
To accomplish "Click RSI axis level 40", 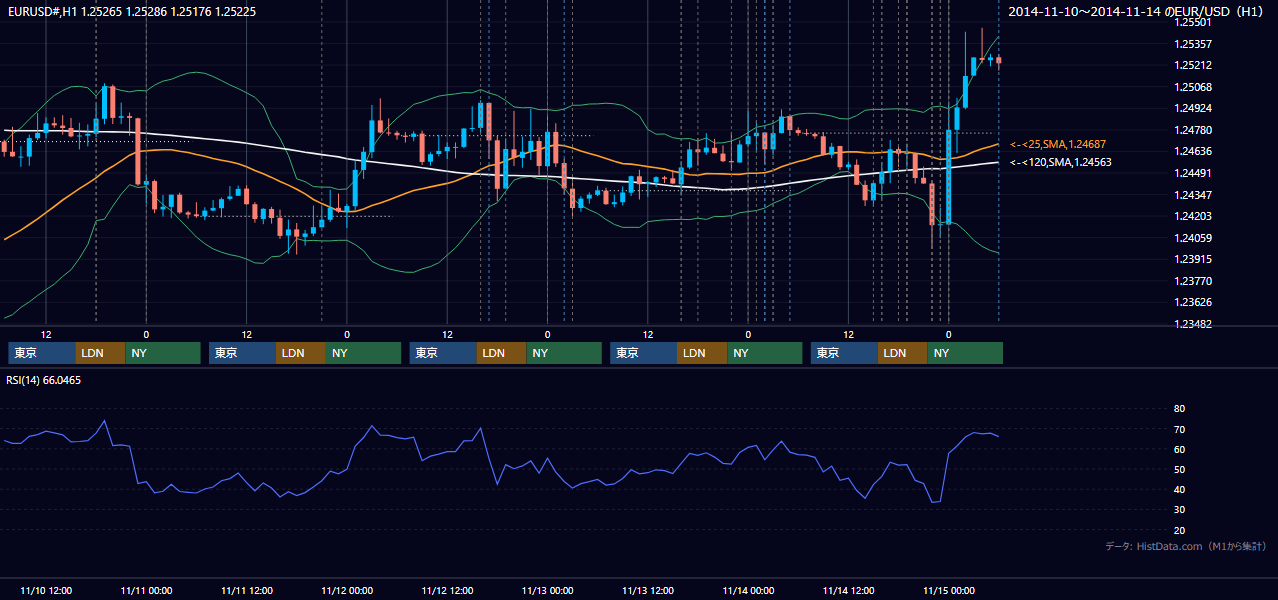I will [1179, 489].
